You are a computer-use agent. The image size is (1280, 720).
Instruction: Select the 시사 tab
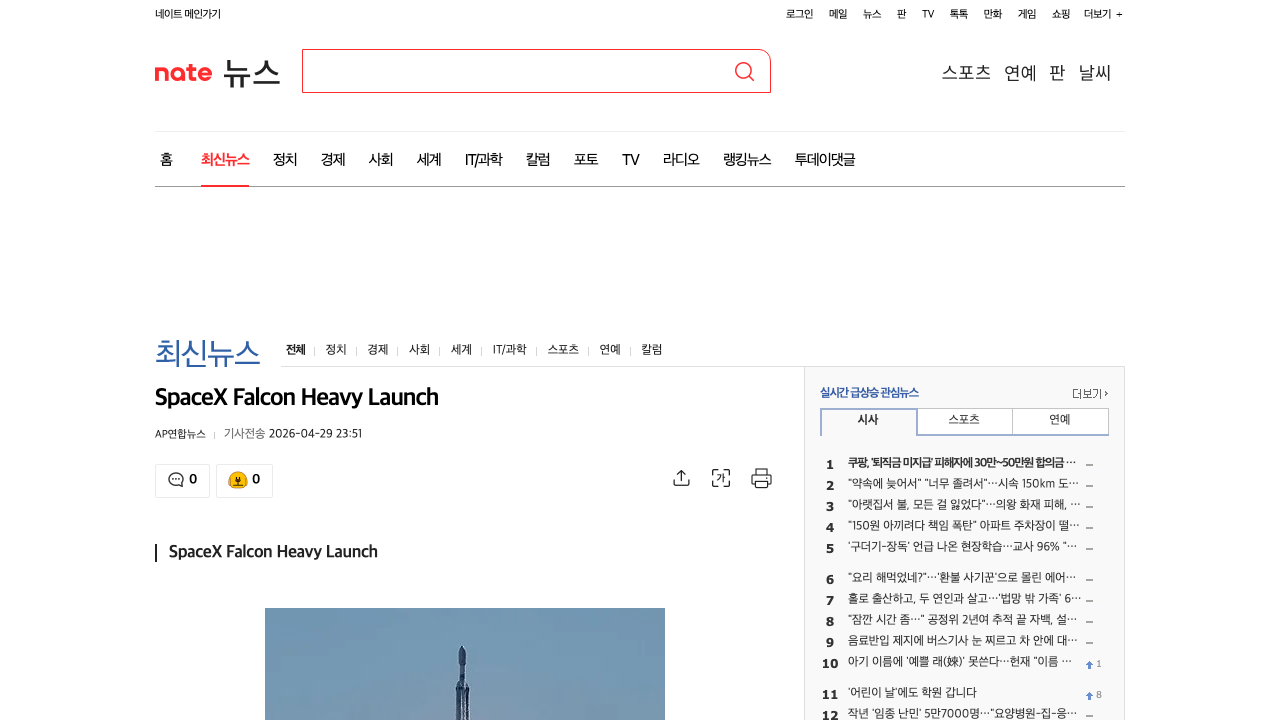coord(868,421)
